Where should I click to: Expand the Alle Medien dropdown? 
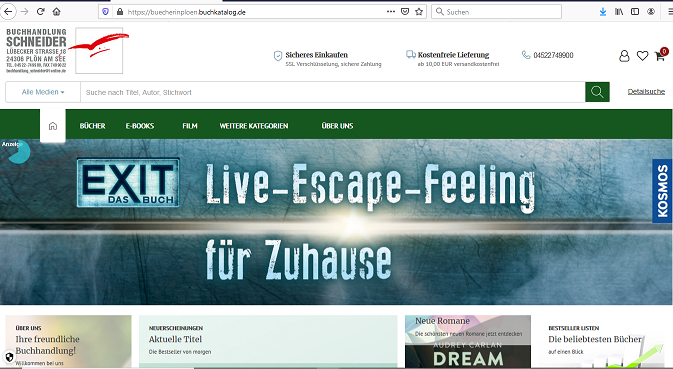tap(43, 92)
